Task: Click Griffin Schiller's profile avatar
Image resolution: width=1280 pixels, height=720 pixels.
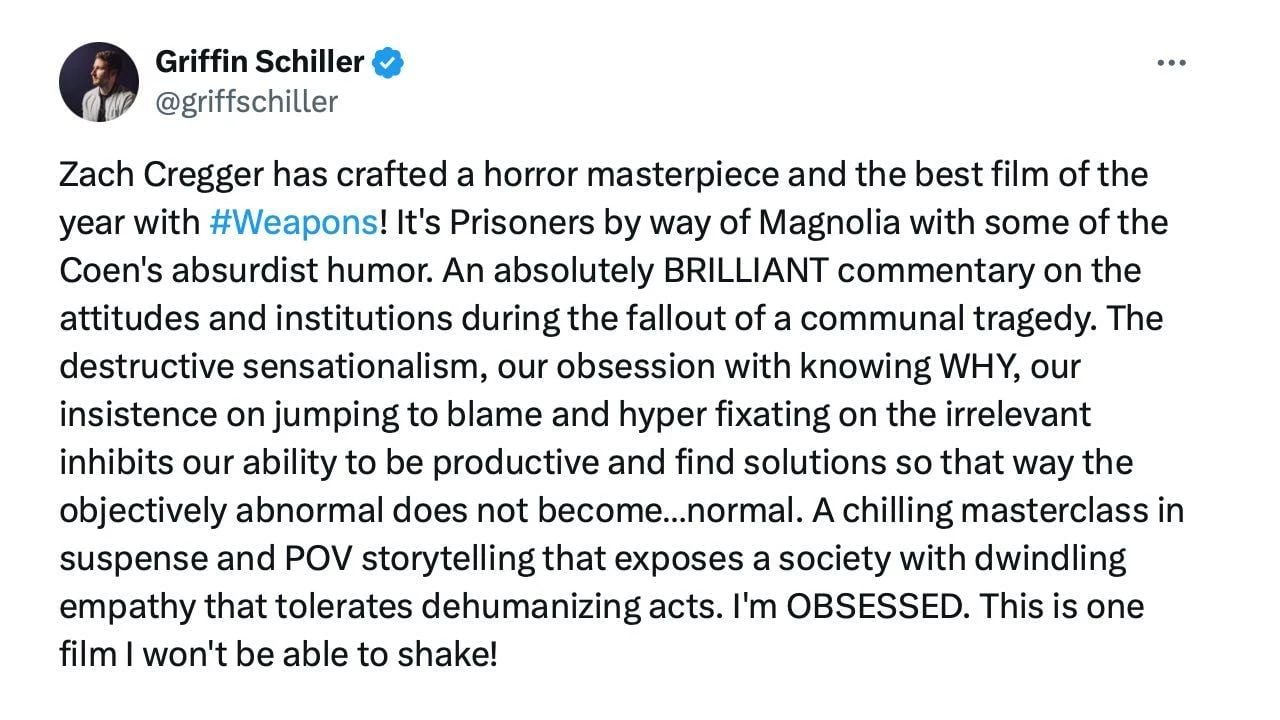Action: click(x=98, y=82)
